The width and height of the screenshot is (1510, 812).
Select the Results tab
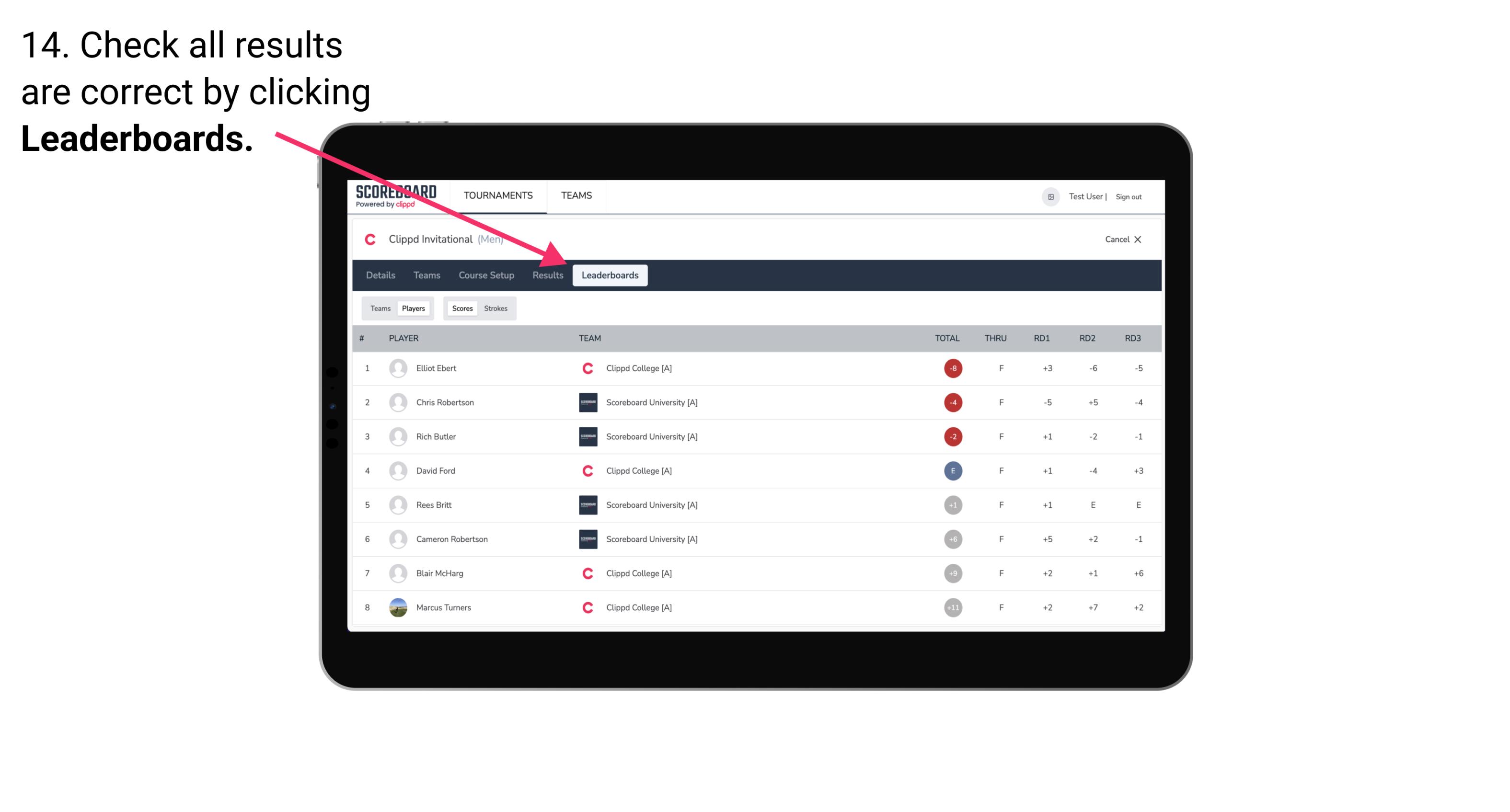(x=546, y=276)
